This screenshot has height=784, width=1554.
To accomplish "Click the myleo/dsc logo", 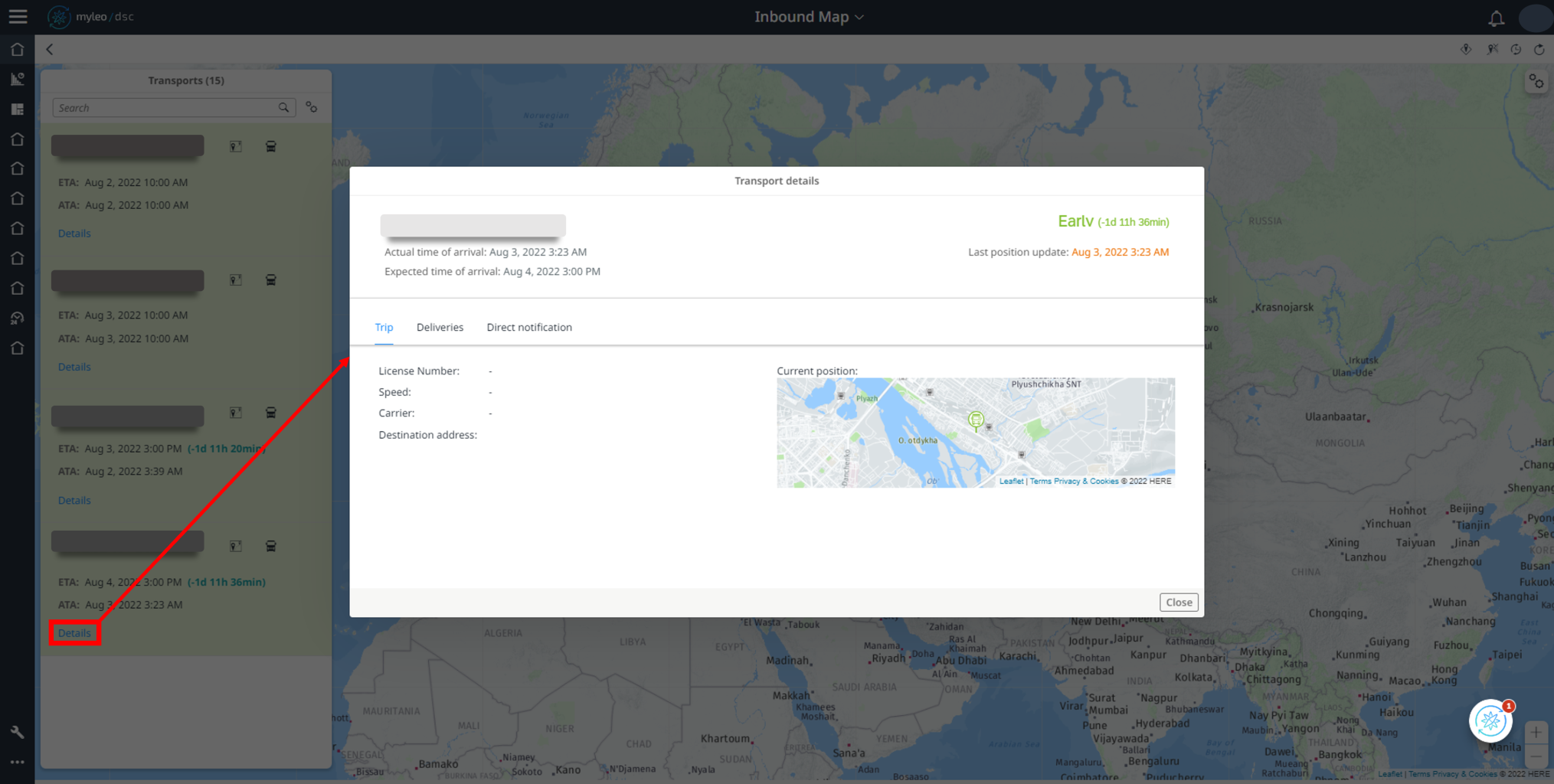I will pyautogui.click(x=90, y=16).
